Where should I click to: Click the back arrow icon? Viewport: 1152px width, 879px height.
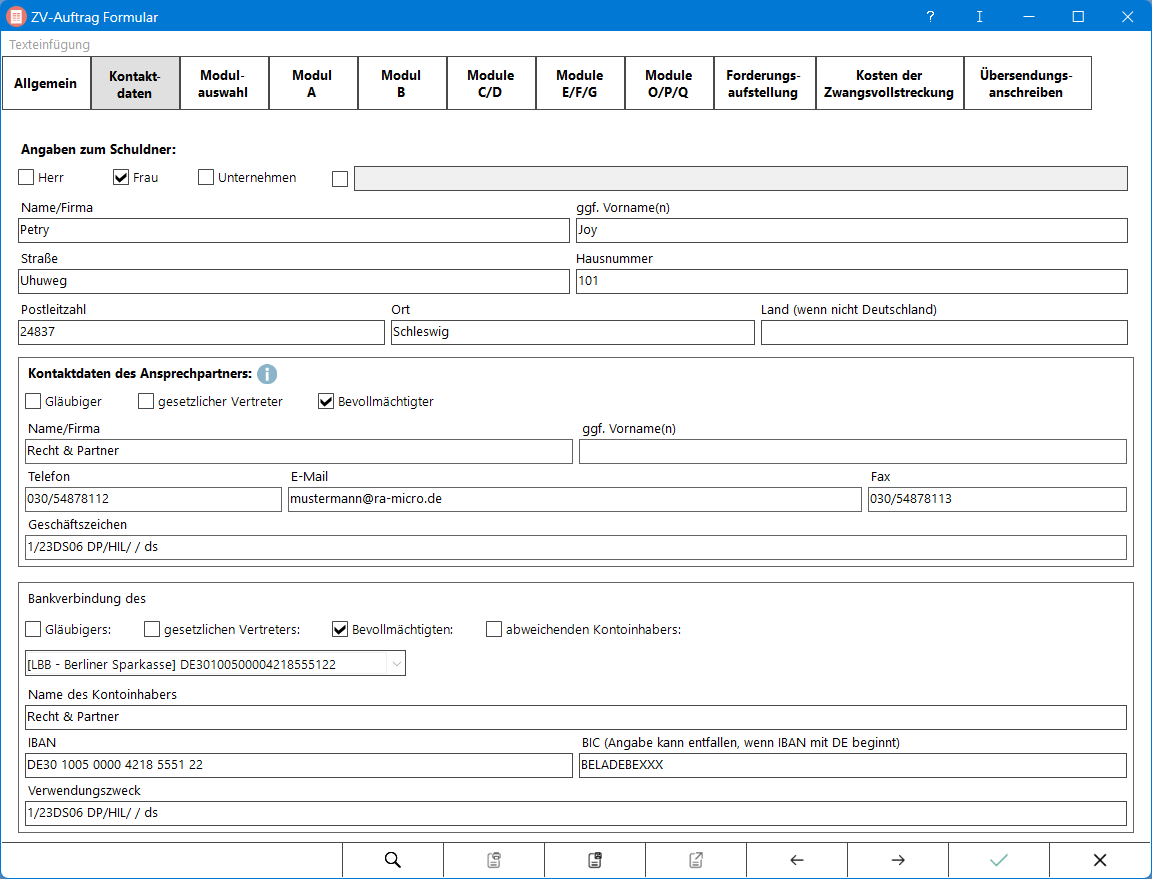coord(797,860)
